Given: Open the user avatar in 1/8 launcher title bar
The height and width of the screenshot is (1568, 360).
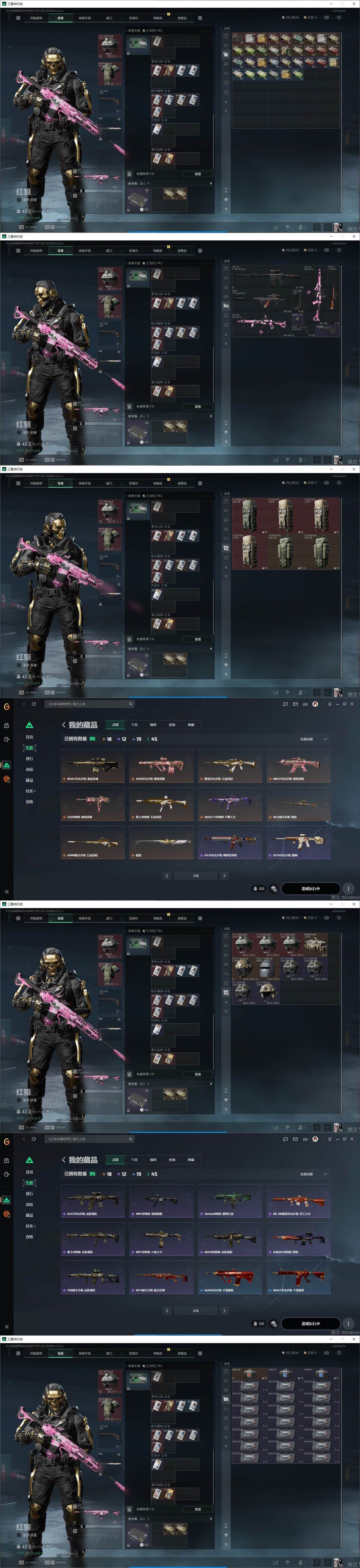Looking at the screenshot, I should [x=315, y=704].
